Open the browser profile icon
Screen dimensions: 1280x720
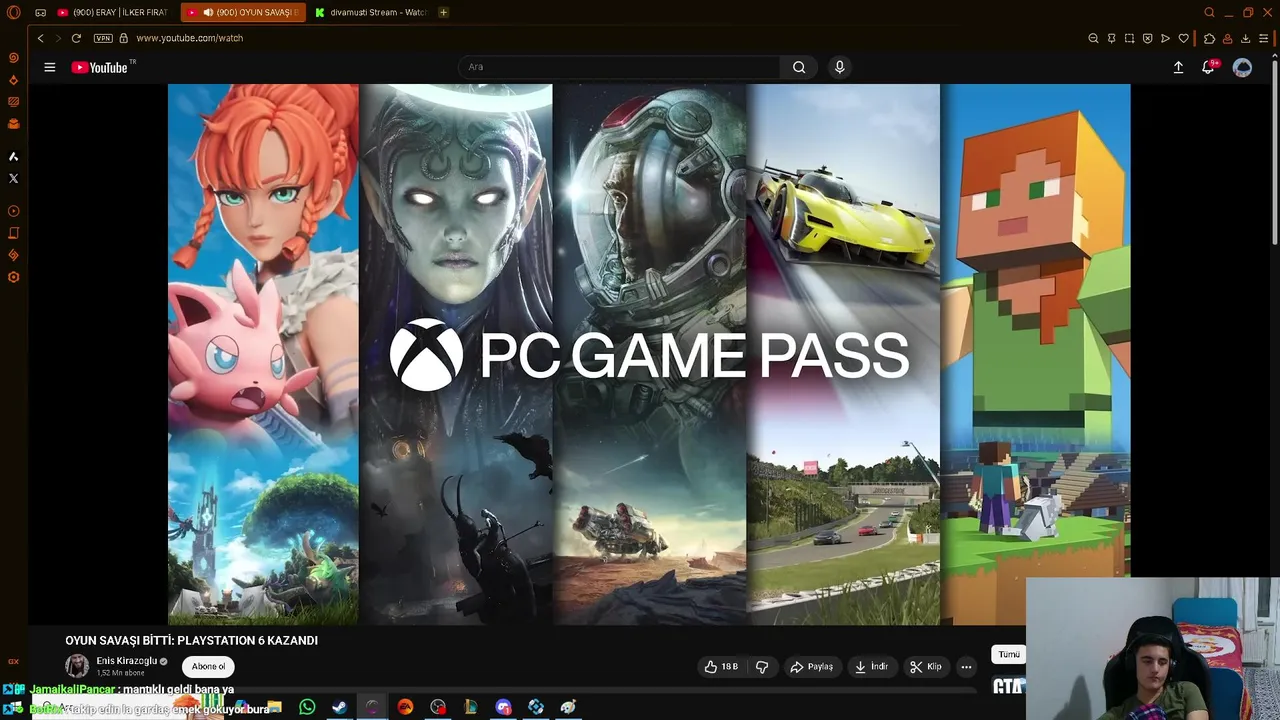[x=1227, y=38]
